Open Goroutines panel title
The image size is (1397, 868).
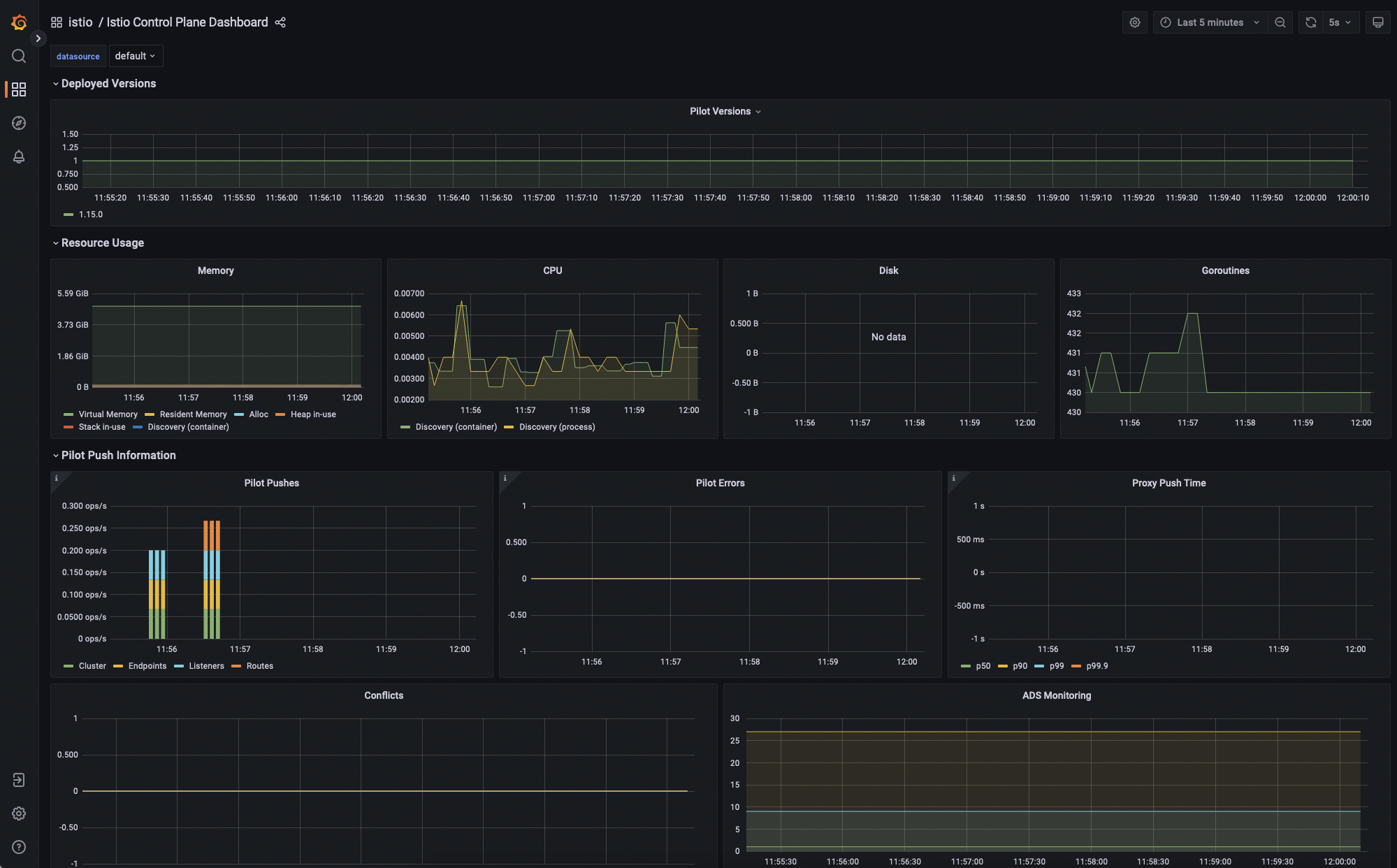[x=1225, y=270]
